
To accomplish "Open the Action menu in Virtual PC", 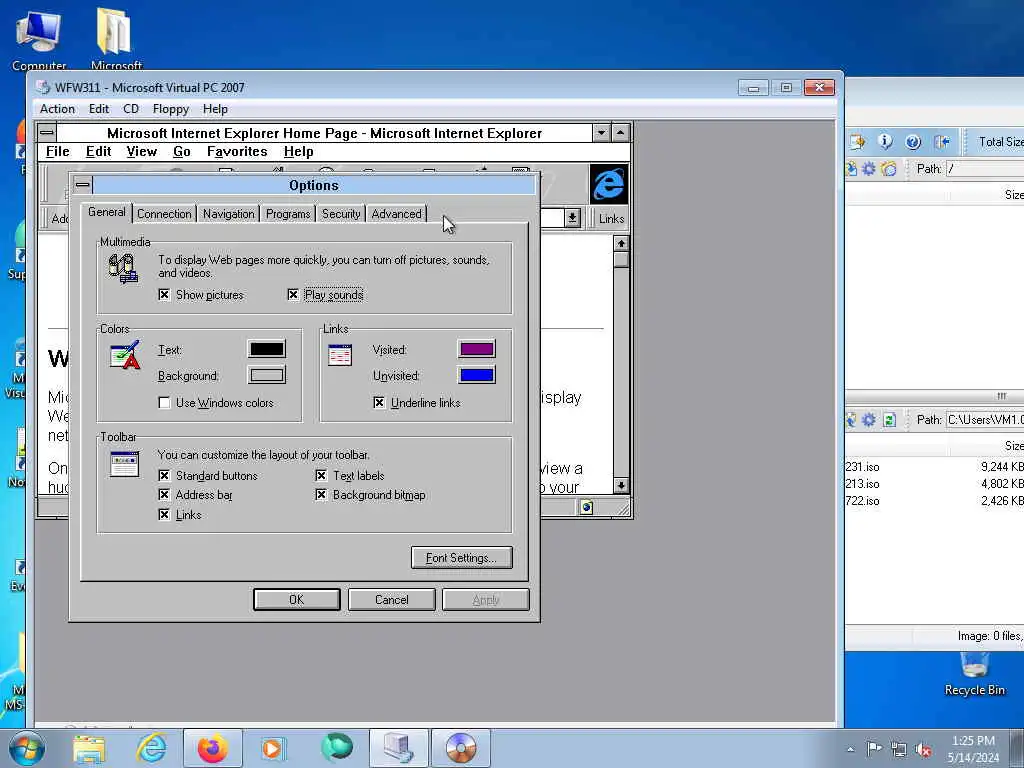I will point(57,109).
